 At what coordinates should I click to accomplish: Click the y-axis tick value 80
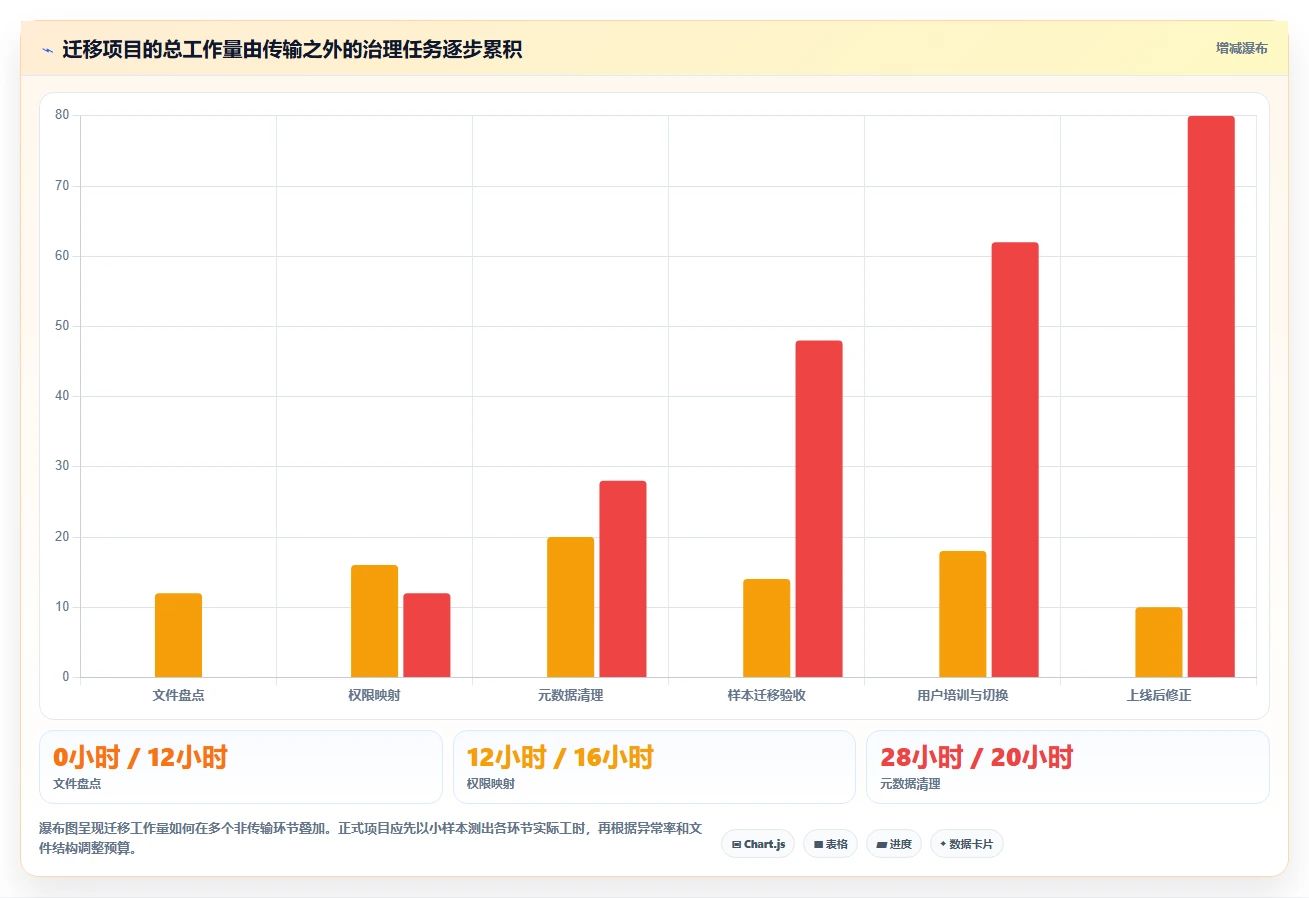pos(62,115)
